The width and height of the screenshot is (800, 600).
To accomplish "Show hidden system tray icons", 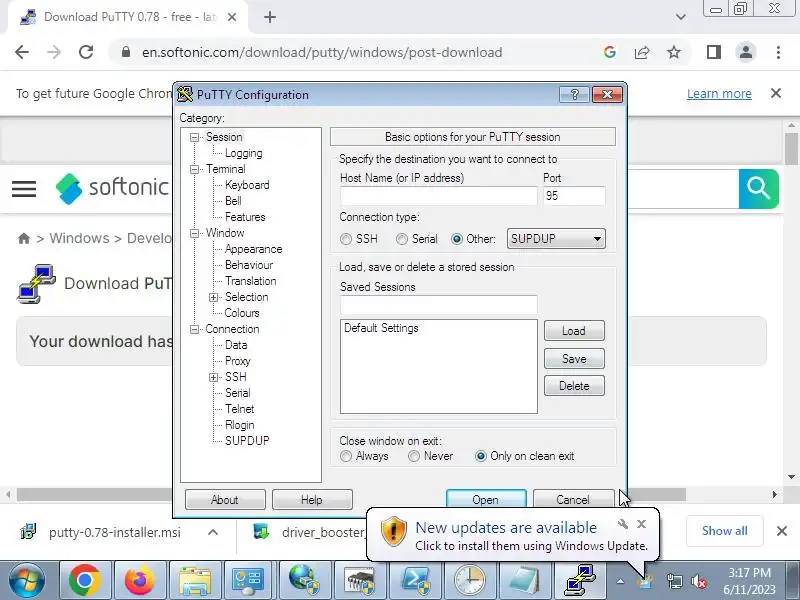I will click(x=620, y=581).
